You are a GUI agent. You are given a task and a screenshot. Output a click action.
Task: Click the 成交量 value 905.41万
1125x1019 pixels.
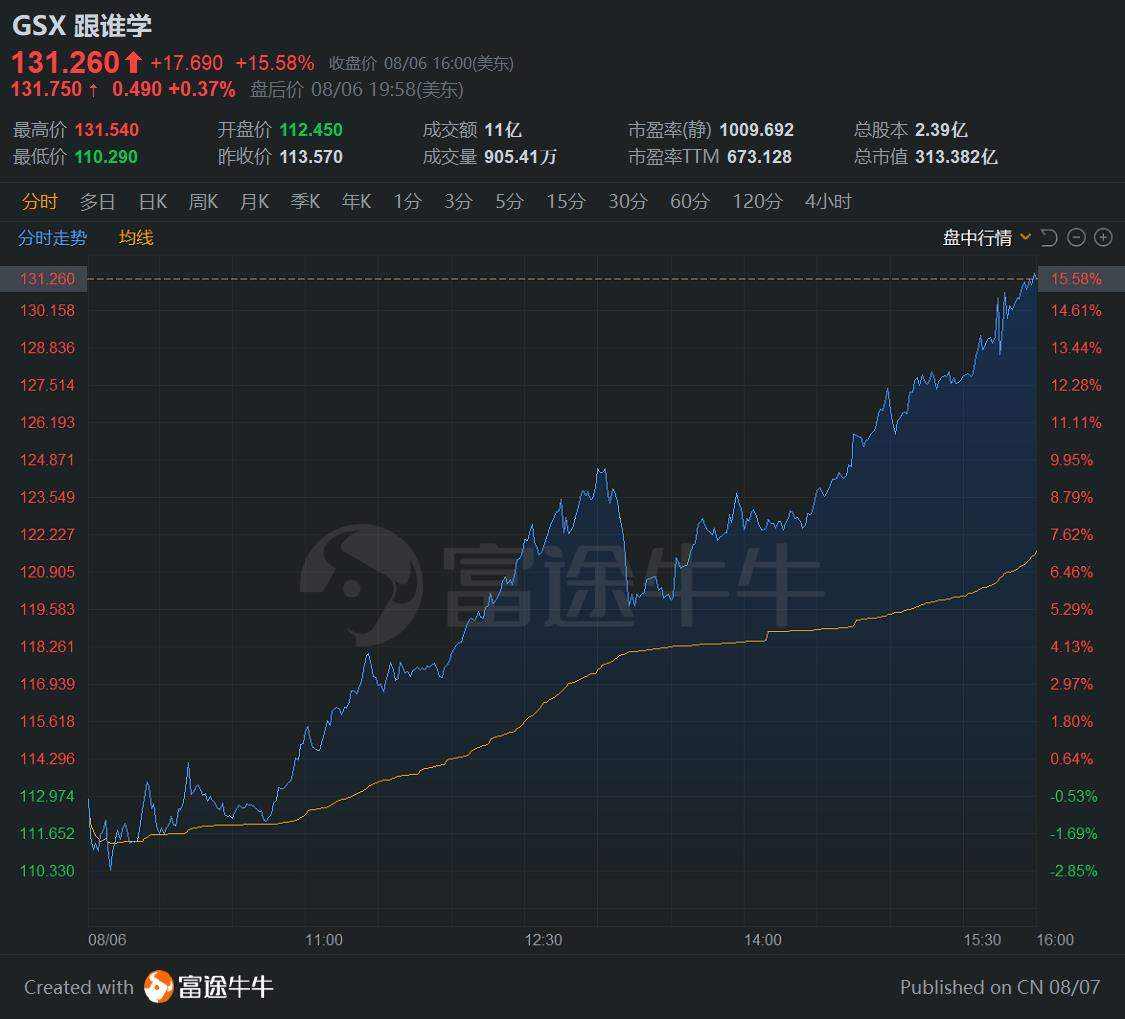520,156
